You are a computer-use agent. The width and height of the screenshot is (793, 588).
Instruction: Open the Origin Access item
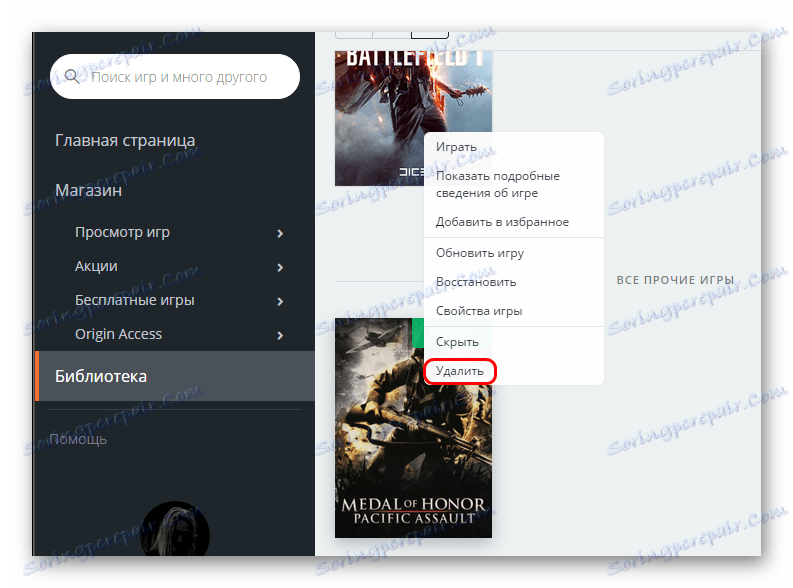coord(118,334)
